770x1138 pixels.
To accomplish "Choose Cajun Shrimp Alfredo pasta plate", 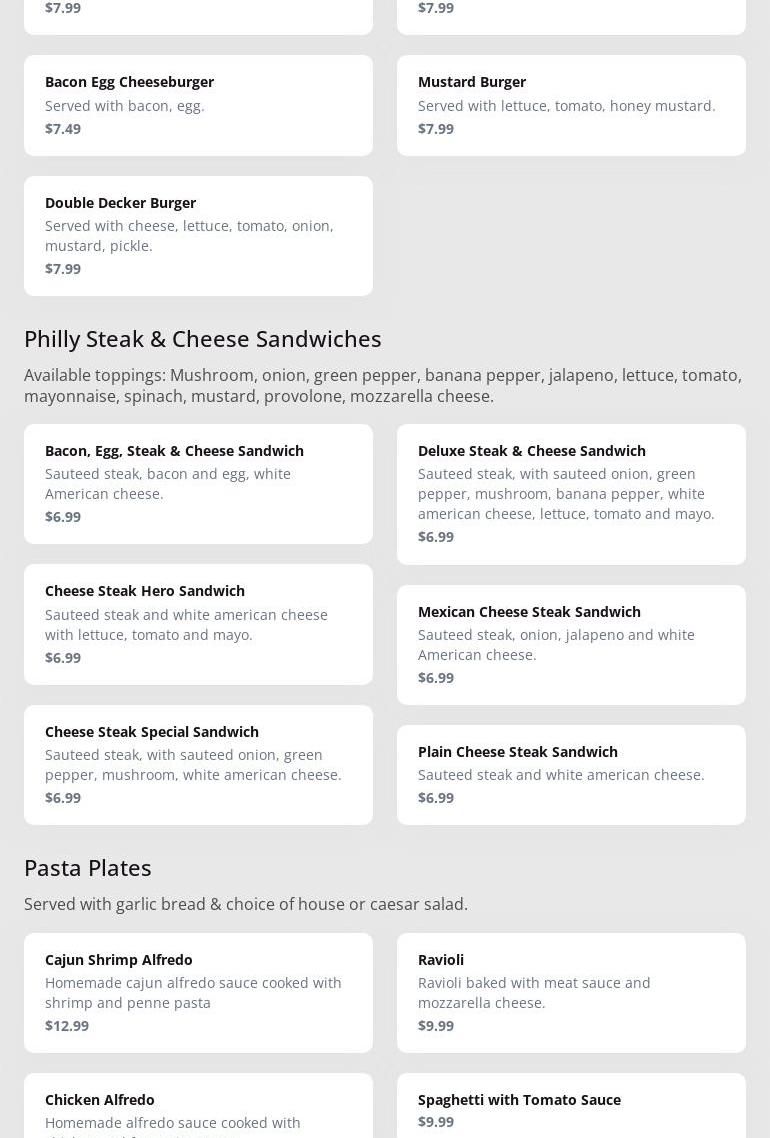I will [x=198, y=992].
